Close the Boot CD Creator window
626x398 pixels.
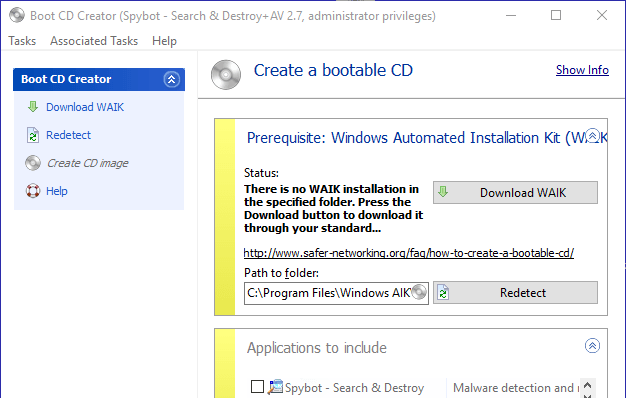(602, 15)
